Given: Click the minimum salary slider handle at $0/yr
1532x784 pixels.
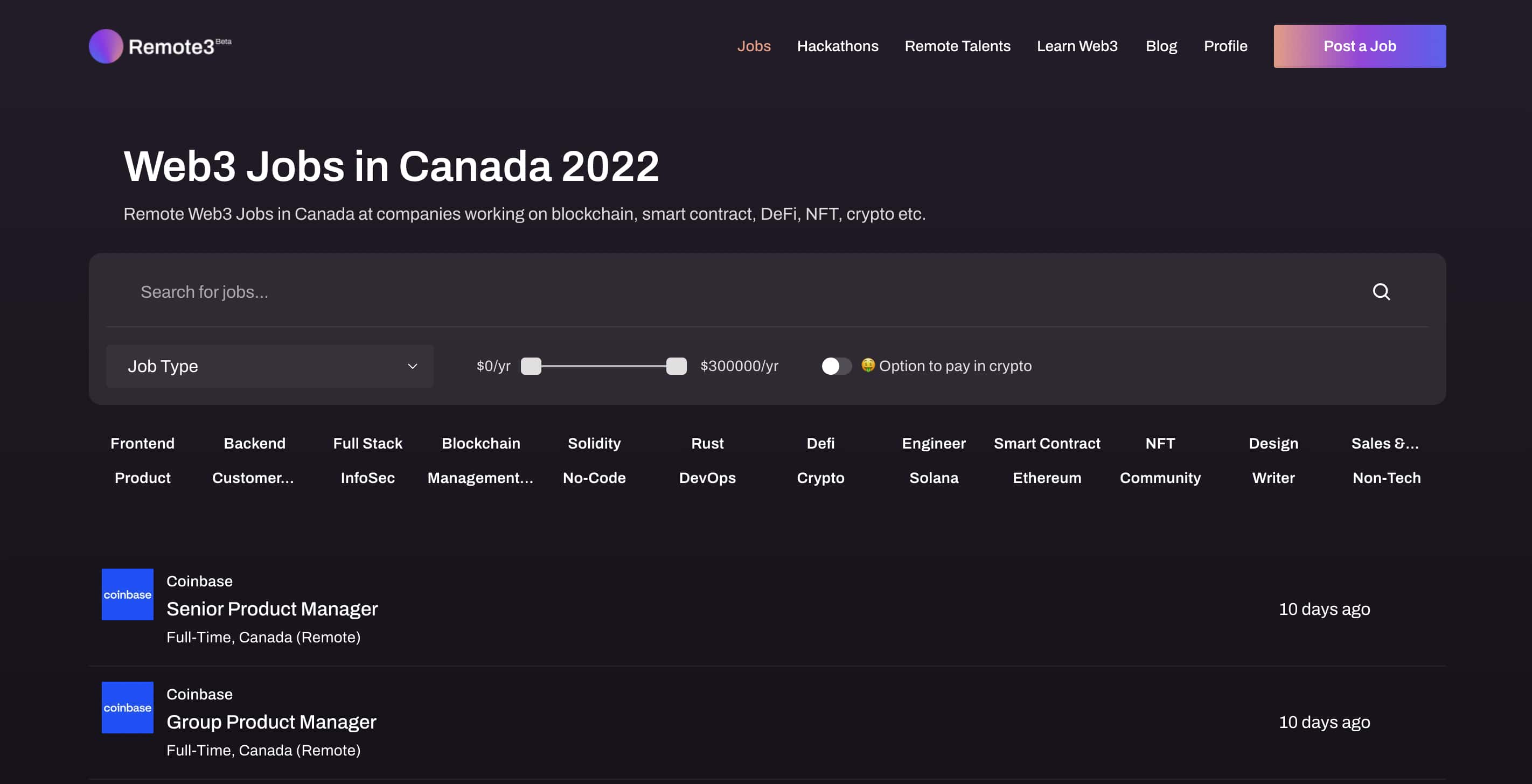Looking at the screenshot, I should pos(531,366).
